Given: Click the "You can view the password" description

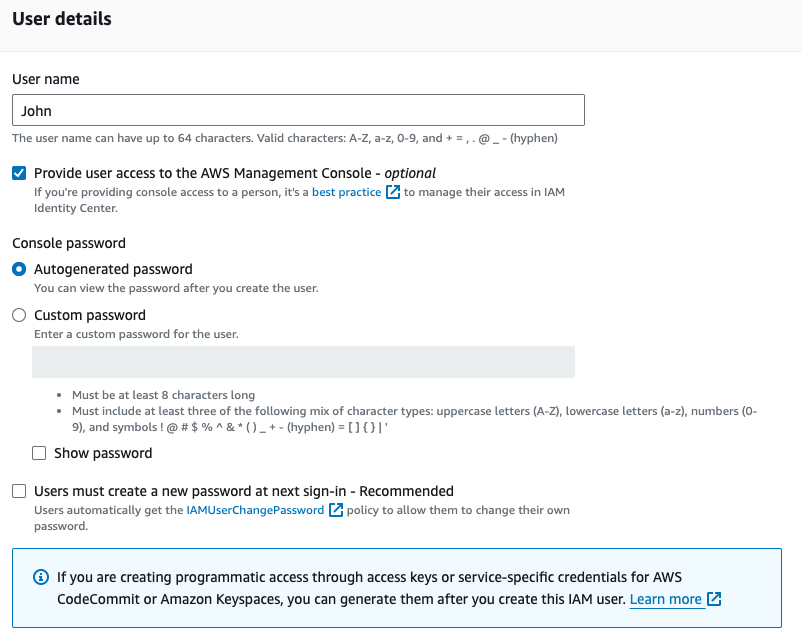Looking at the screenshot, I should (x=176, y=288).
